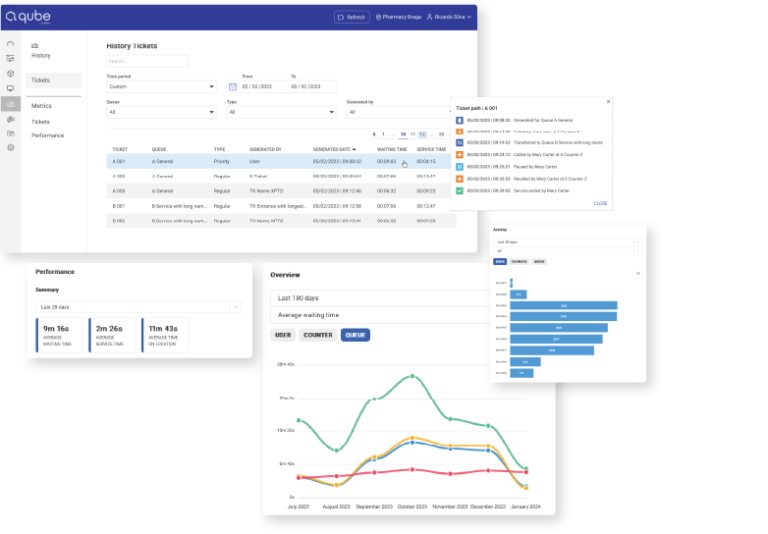This screenshot has width=768, height=534.
Task: Click the CLOSE link in Ticket path popup
Action: 599,203
